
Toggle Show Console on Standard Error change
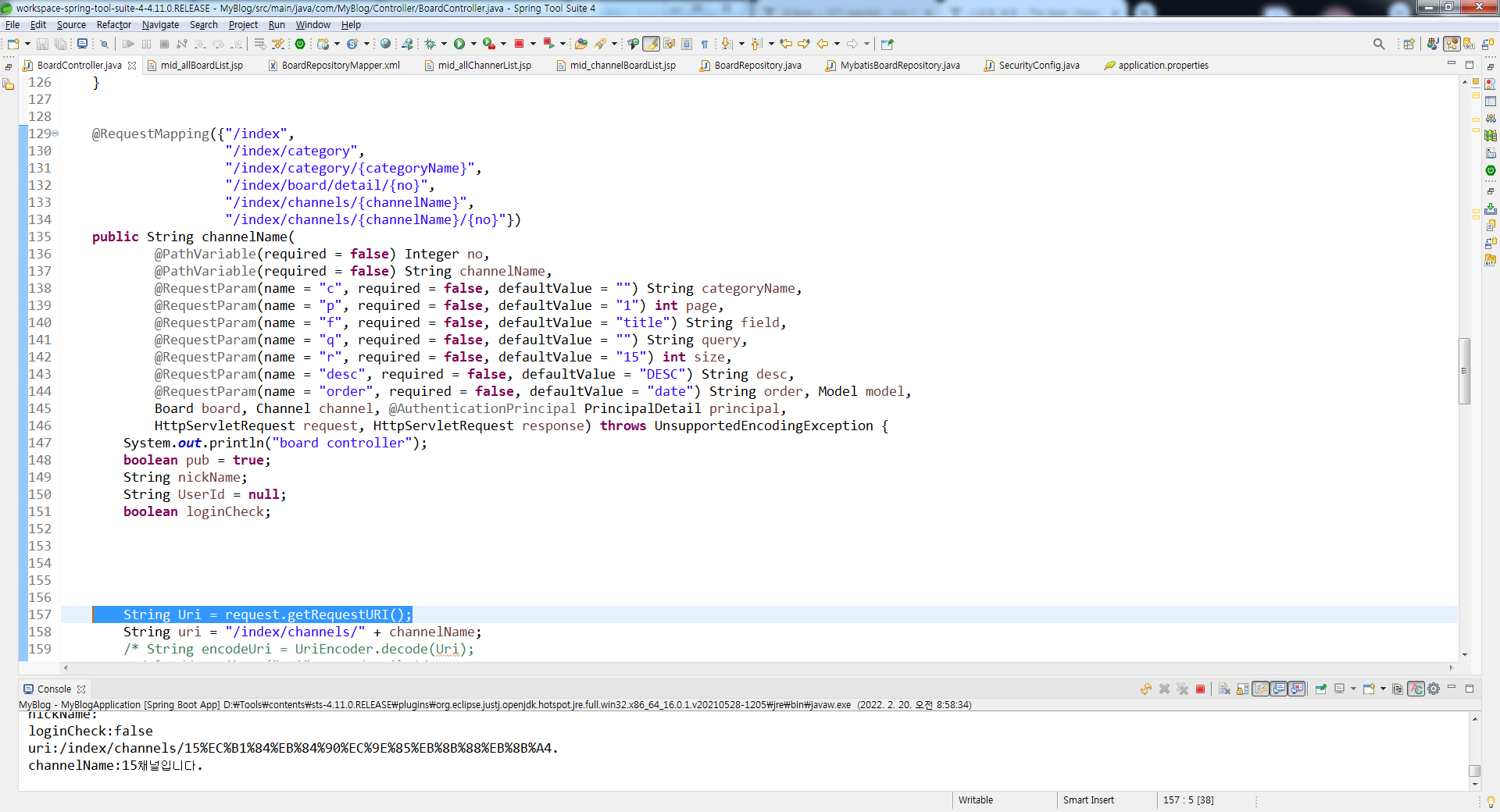click(x=1296, y=689)
